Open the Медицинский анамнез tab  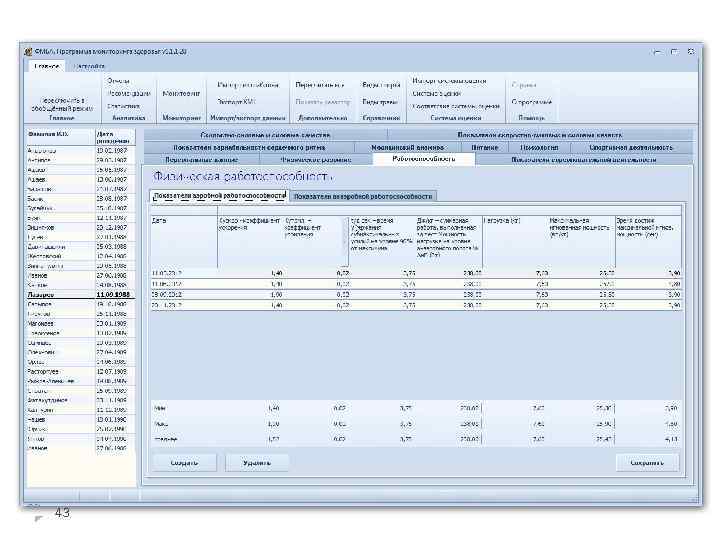coord(408,147)
